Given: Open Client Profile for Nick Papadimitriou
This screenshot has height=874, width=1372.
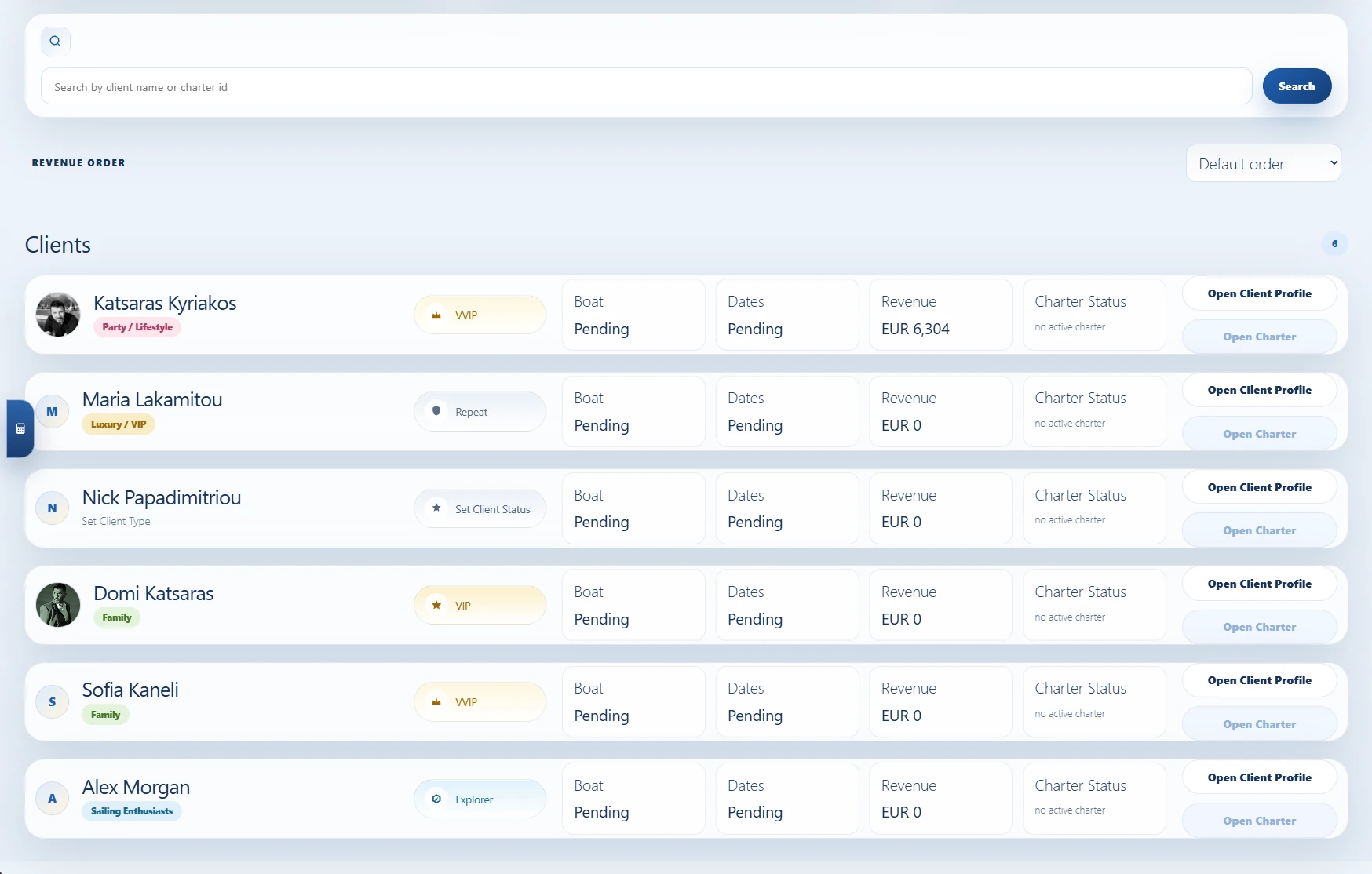Looking at the screenshot, I should click(x=1259, y=487).
